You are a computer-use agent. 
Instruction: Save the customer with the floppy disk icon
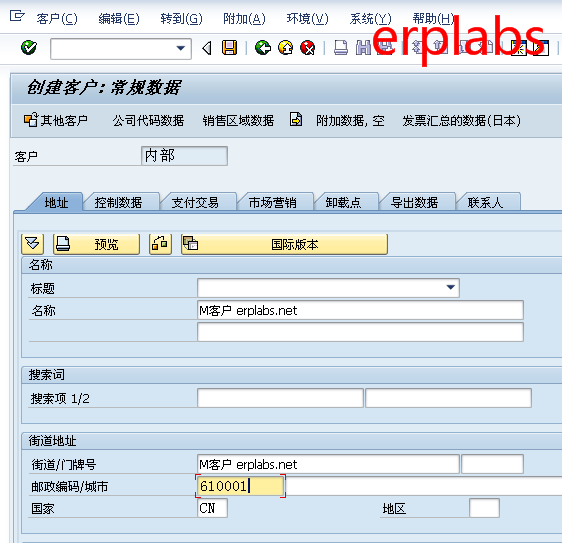point(229,48)
